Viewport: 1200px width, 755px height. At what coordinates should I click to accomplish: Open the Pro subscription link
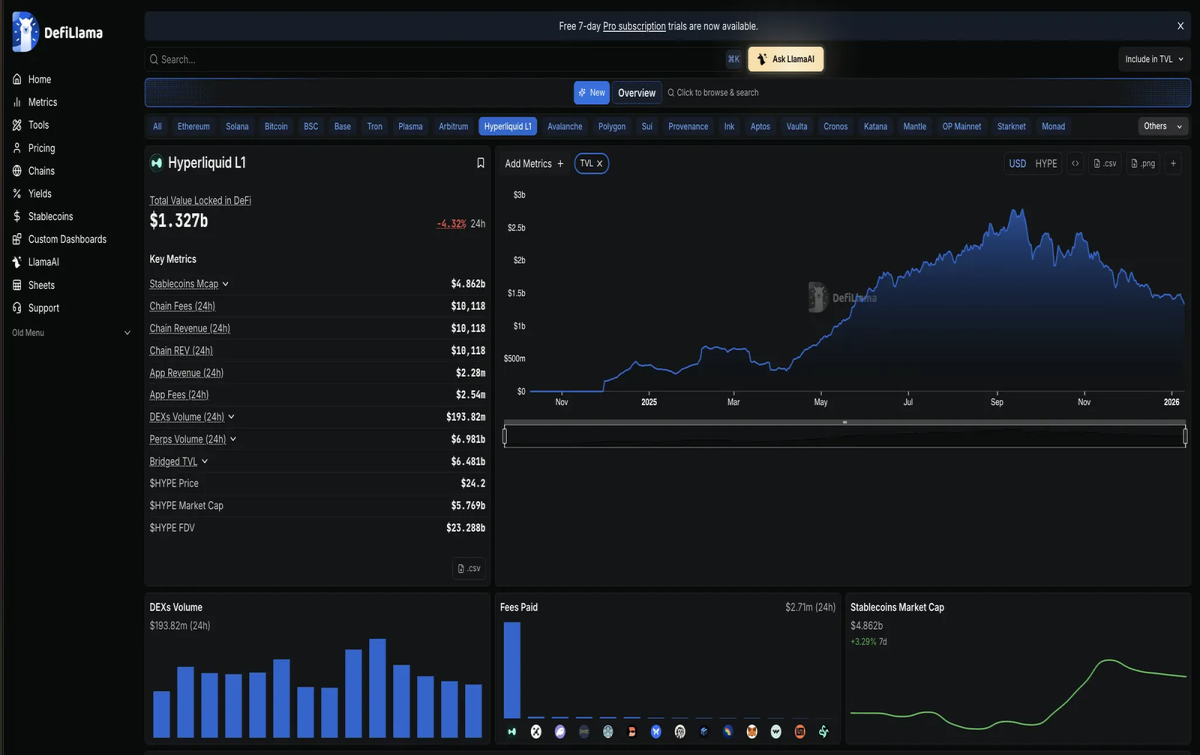pos(634,26)
